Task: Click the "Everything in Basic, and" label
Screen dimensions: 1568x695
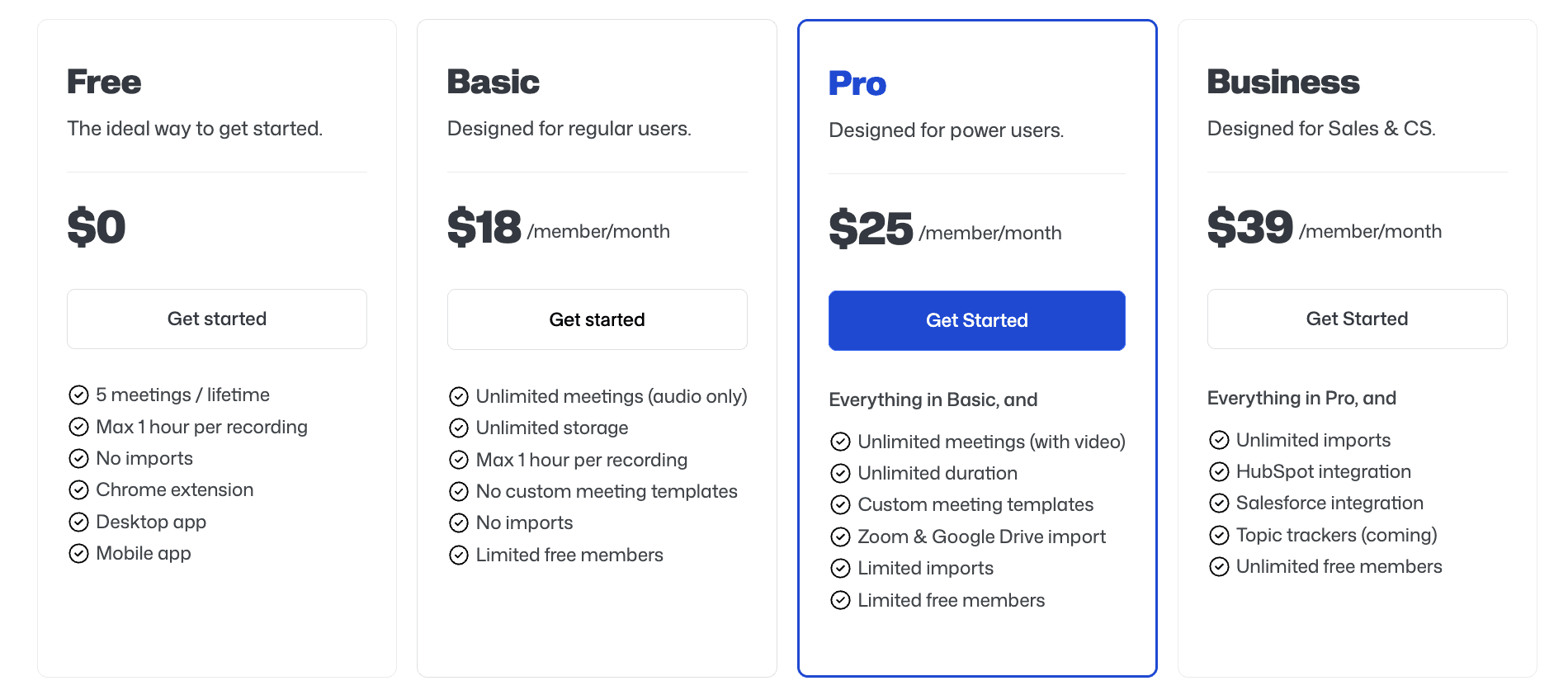Action: (x=933, y=400)
